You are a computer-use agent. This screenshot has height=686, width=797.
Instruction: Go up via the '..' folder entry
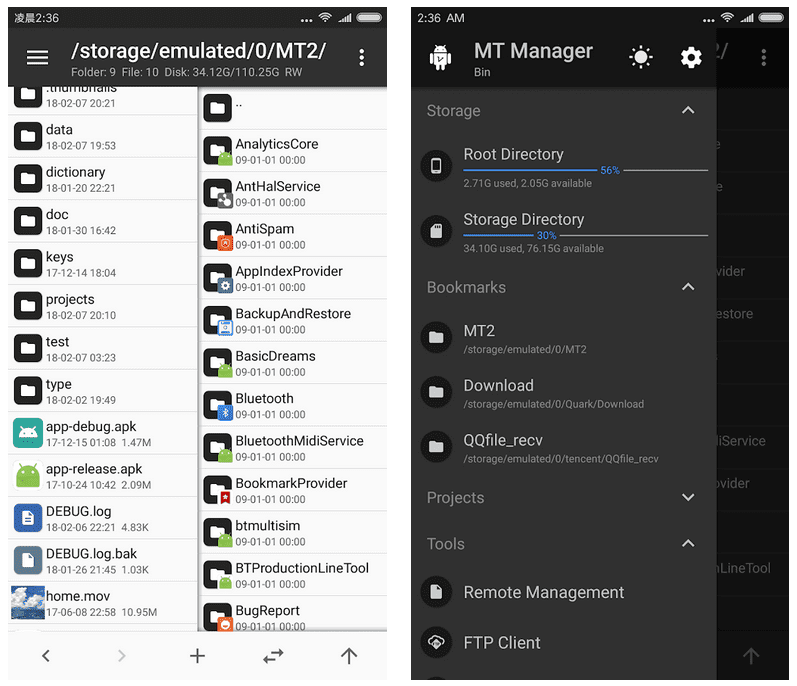[x=294, y=108]
